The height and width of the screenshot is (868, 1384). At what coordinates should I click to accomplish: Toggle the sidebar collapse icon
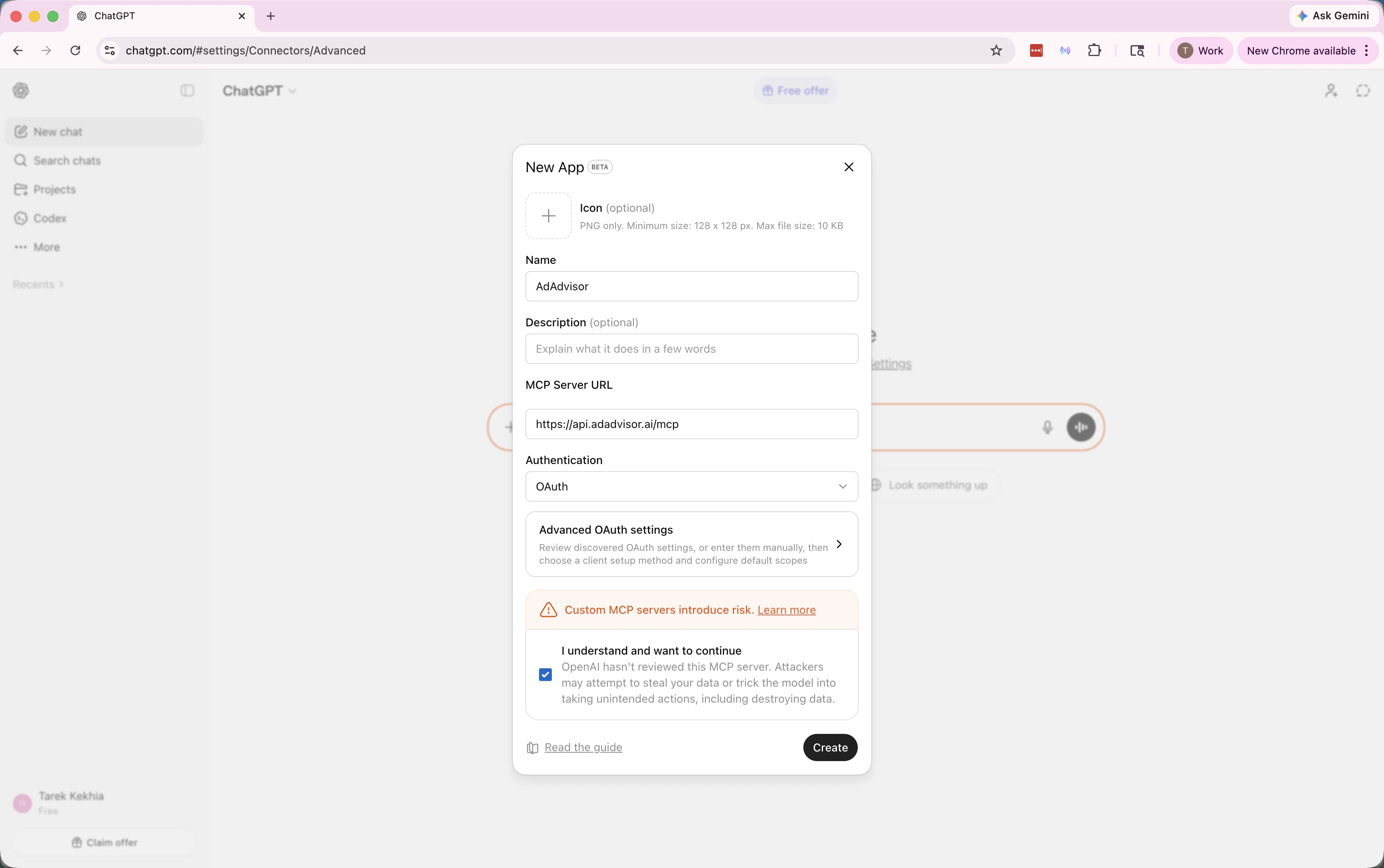coord(187,91)
